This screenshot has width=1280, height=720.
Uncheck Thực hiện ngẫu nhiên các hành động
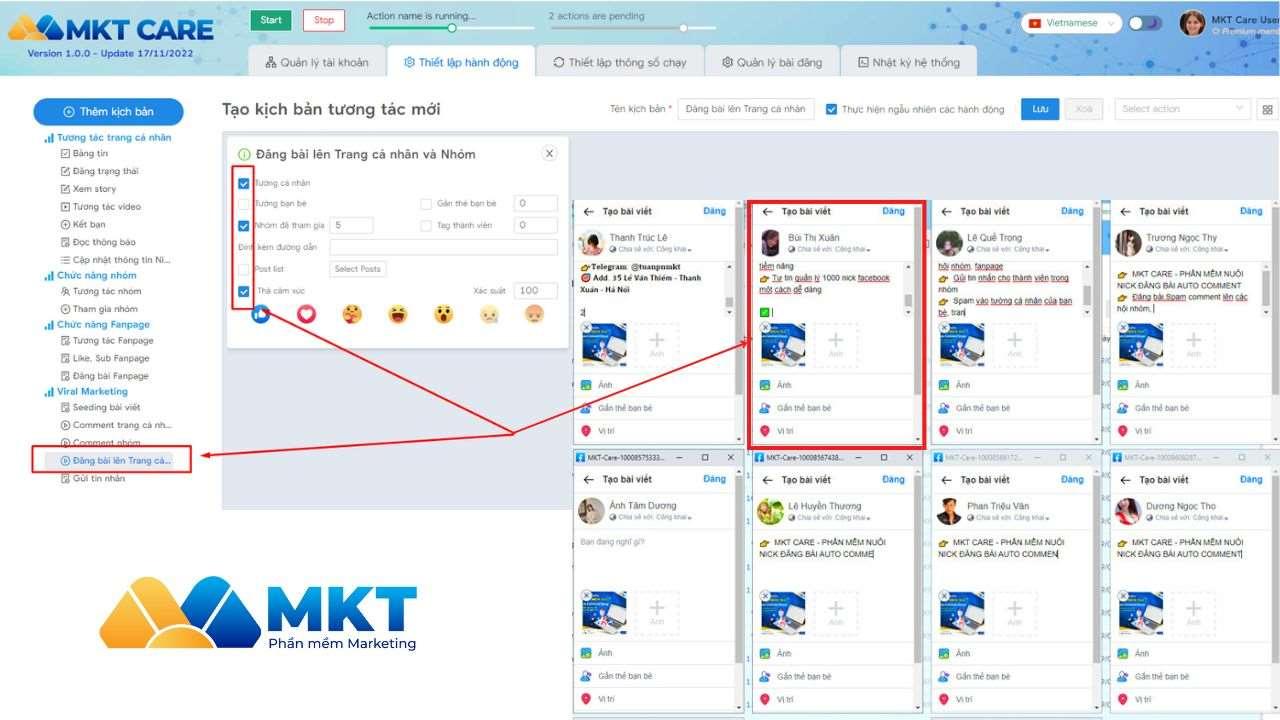(831, 109)
